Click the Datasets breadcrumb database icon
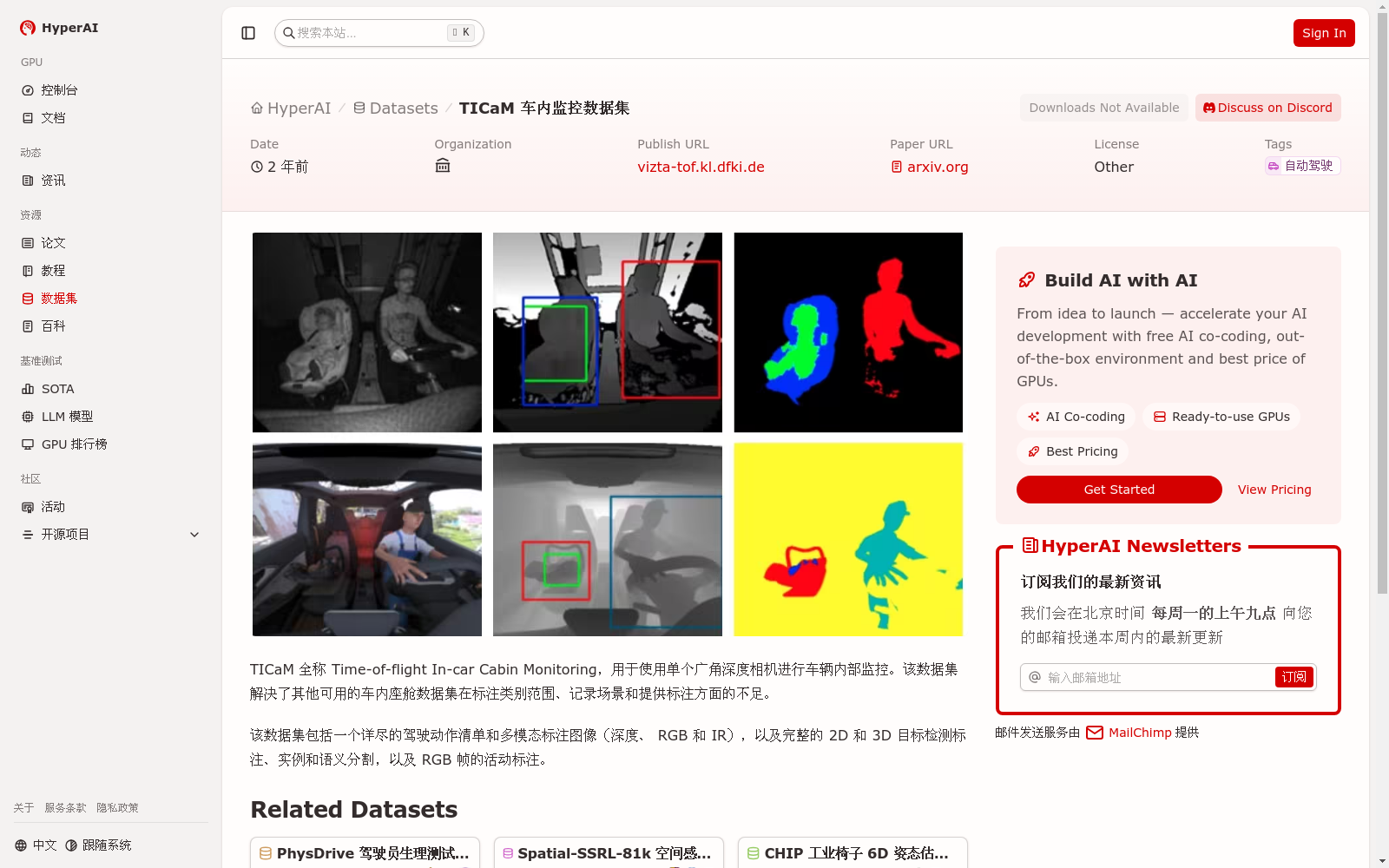 (359, 108)
